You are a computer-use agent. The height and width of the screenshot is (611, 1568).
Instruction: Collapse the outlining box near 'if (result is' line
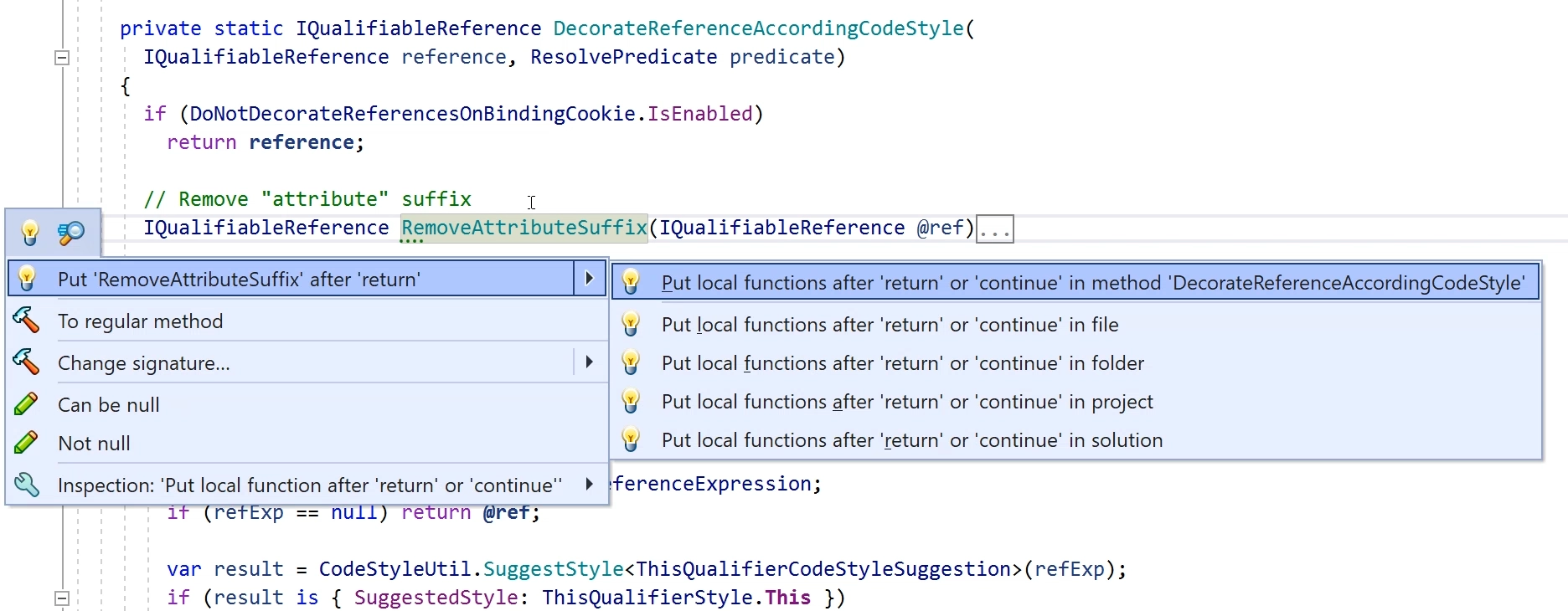click(62, 598)
